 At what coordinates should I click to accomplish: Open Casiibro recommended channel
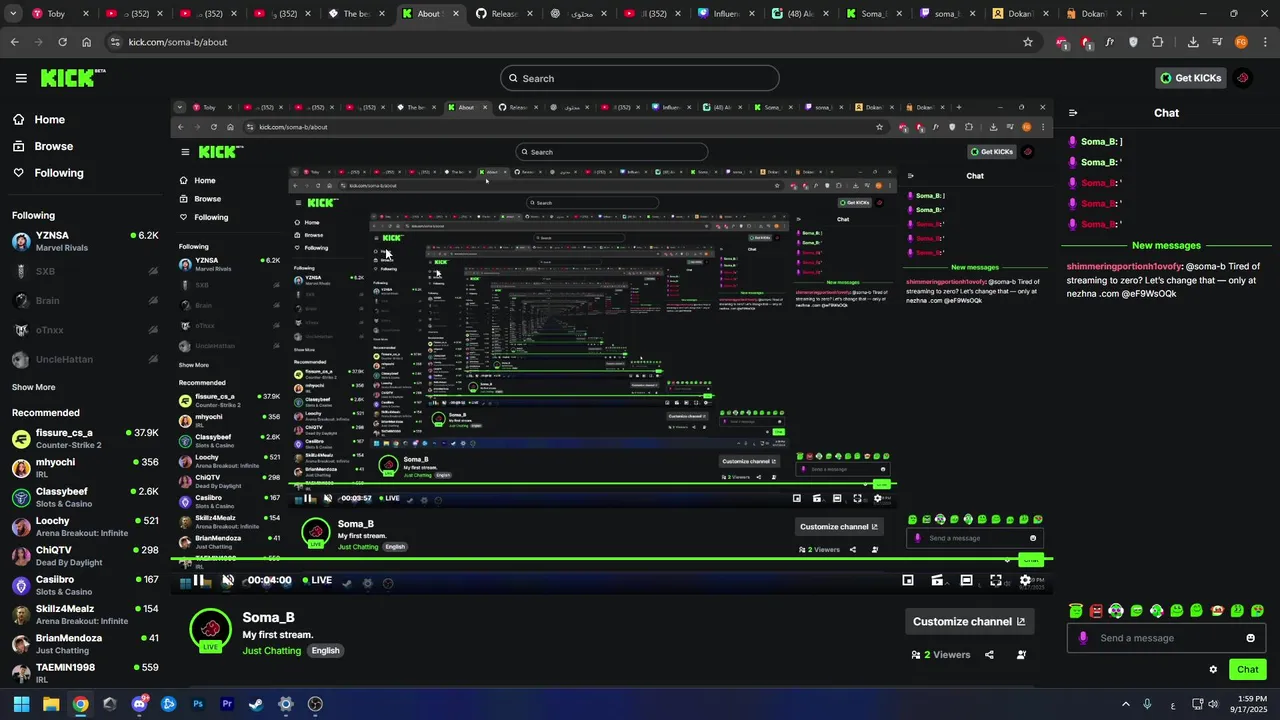click(x=84, y=585)
